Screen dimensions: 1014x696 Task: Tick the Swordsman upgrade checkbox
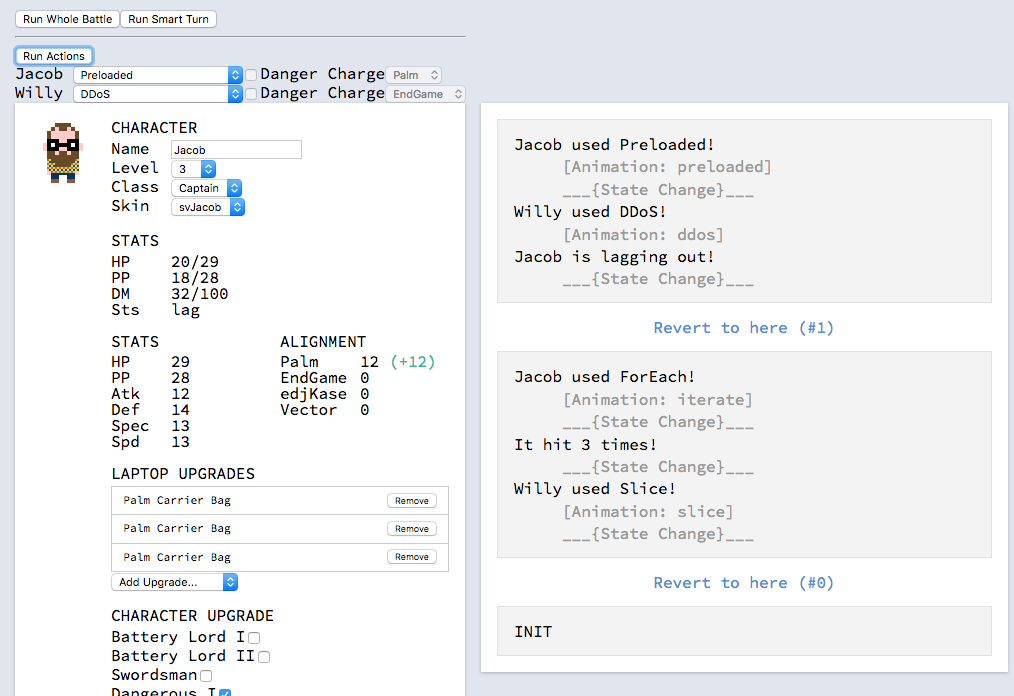(206, 676)
